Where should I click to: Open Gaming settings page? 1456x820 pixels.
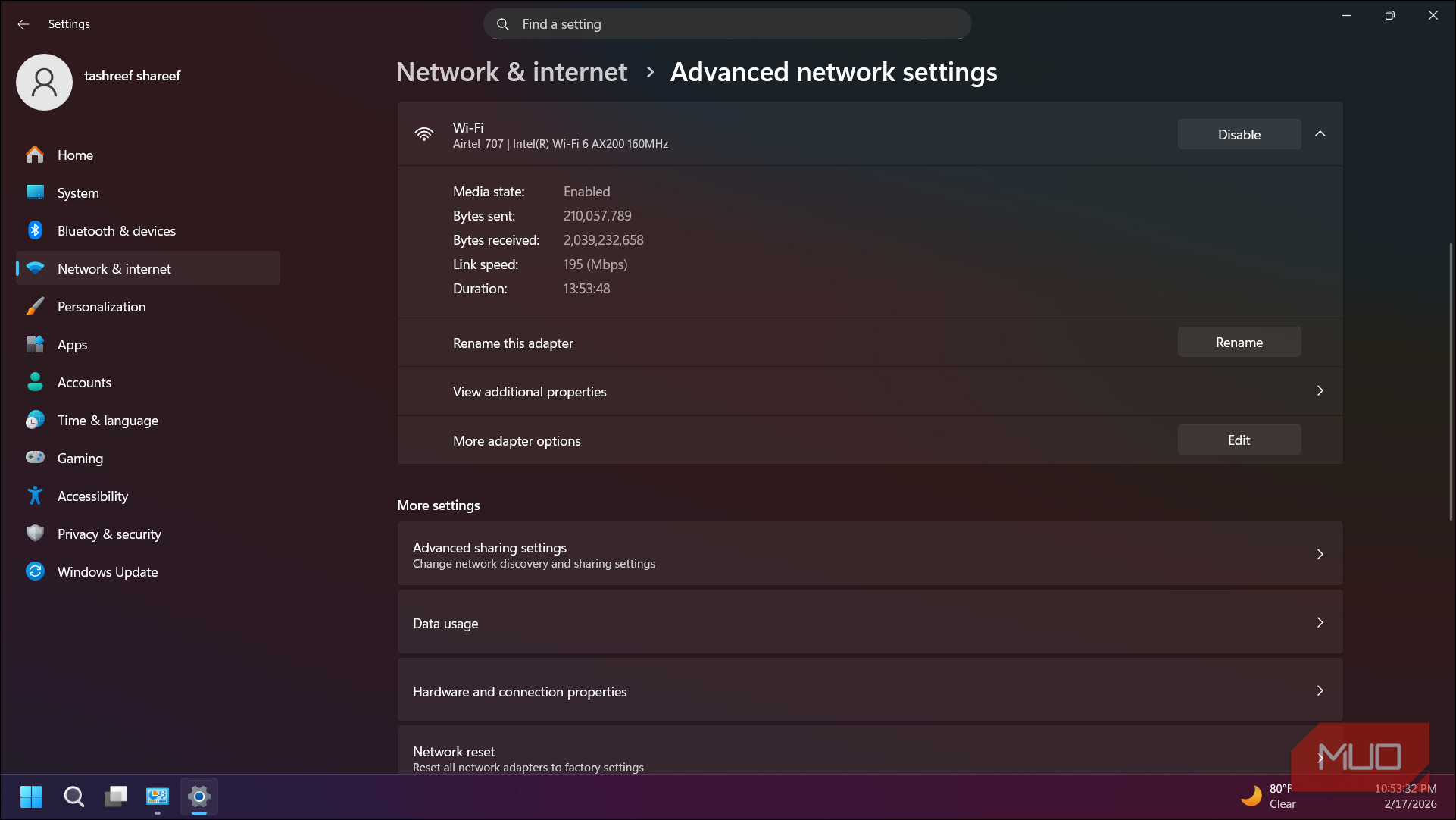tap(148, 458)
